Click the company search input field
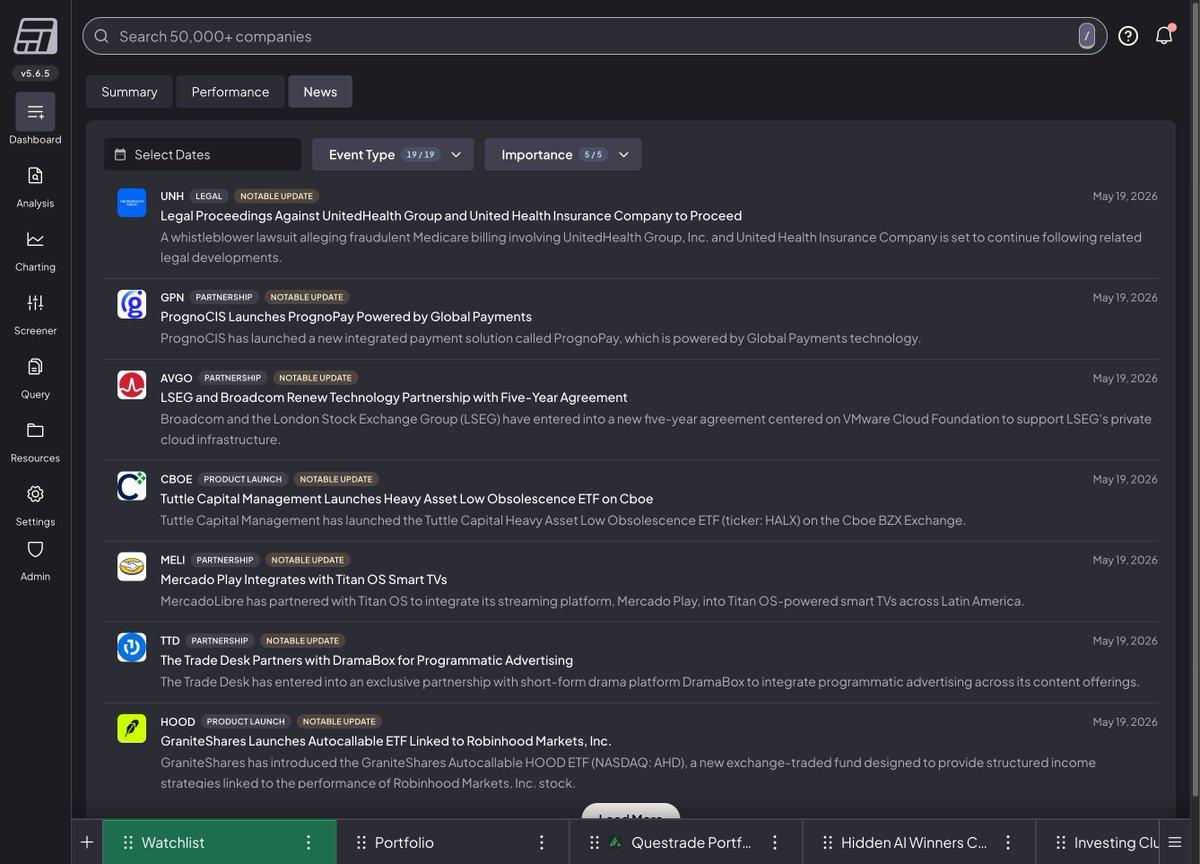1200x864 pixels. pos(594,36)
